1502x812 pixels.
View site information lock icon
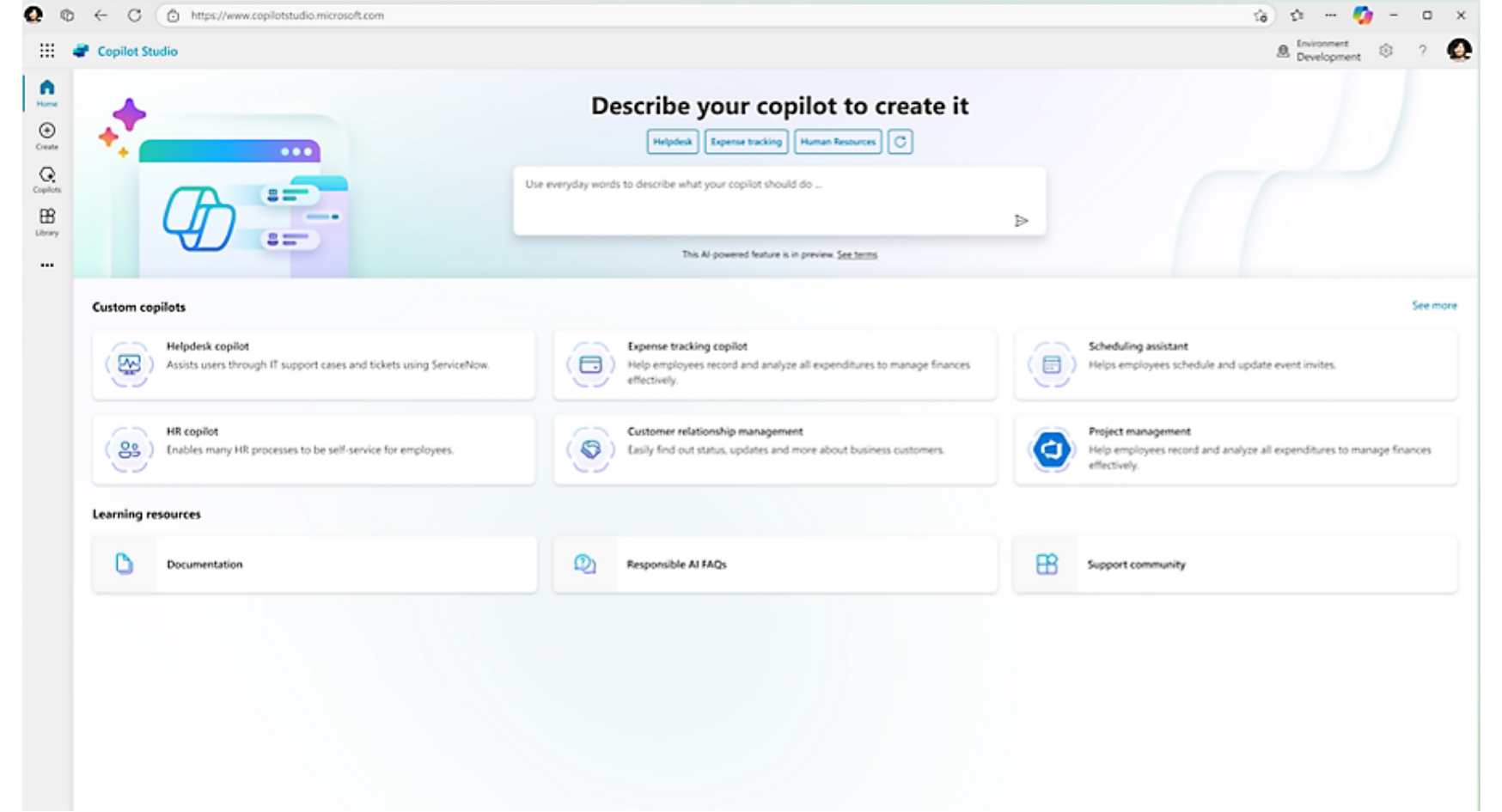[173, 15]
